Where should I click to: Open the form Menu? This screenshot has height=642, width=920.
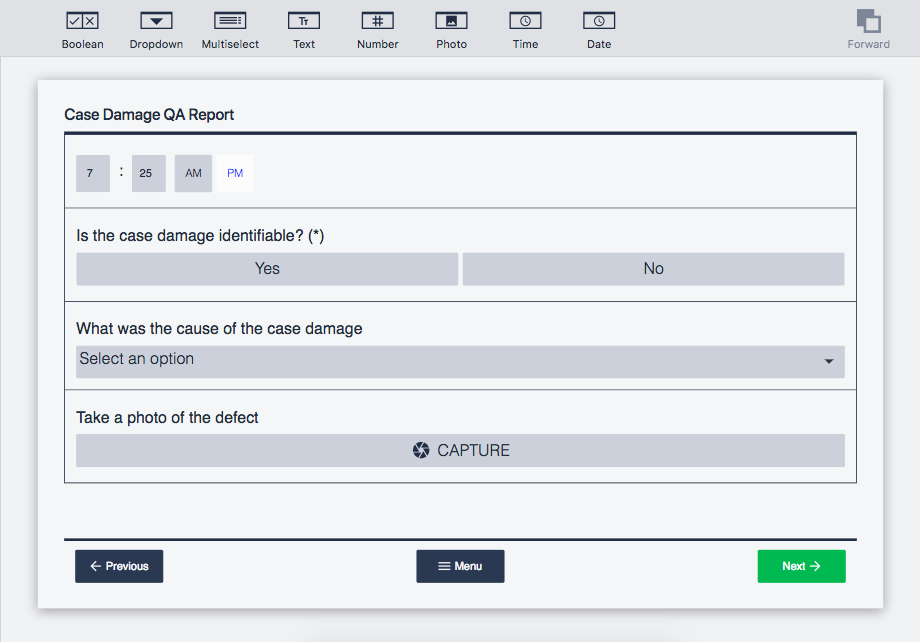click(460, 566)
